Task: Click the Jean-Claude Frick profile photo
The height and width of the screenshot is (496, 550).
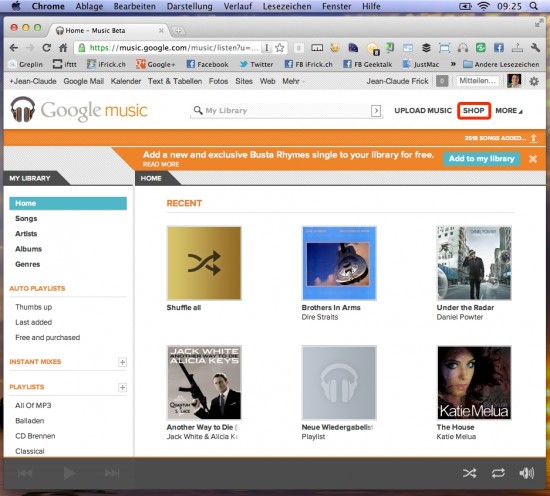Action: [514, 81]
